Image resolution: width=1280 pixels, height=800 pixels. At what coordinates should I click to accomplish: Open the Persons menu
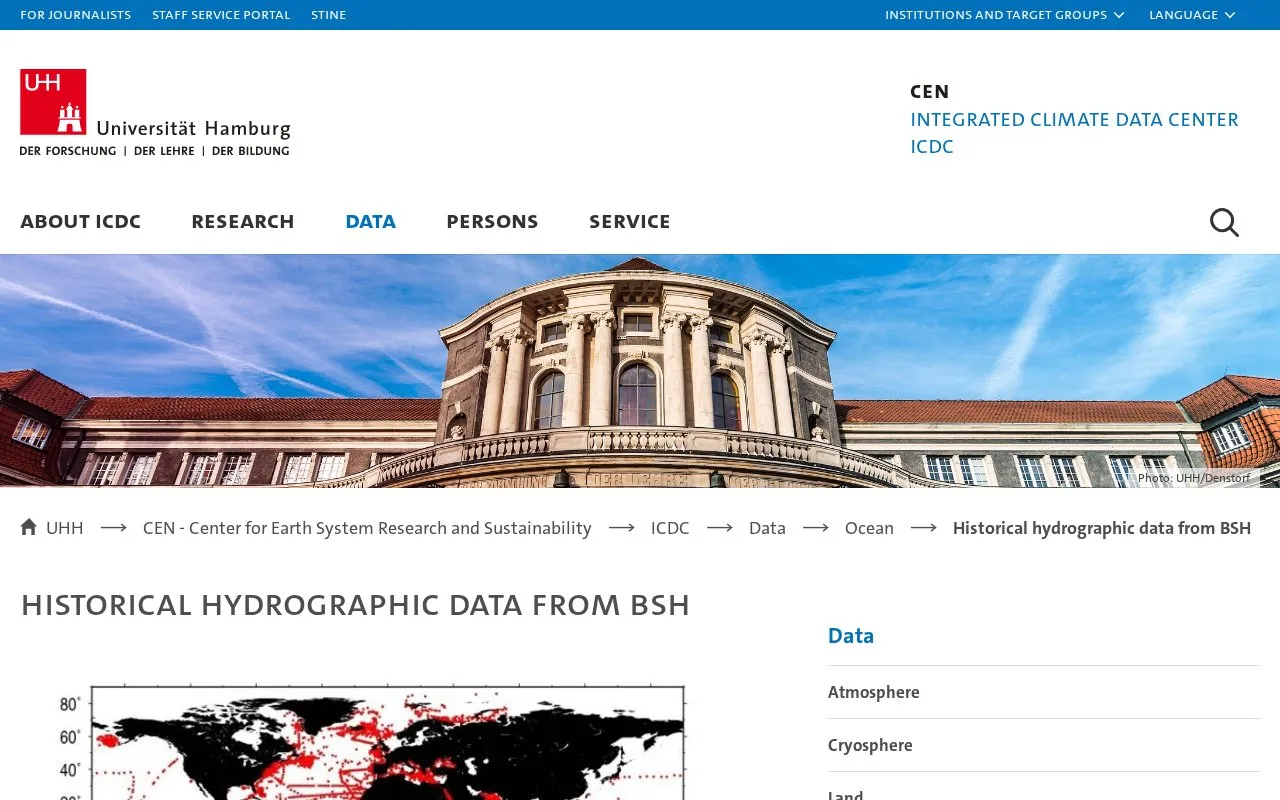pyautogui.click(x=492, y=221)
